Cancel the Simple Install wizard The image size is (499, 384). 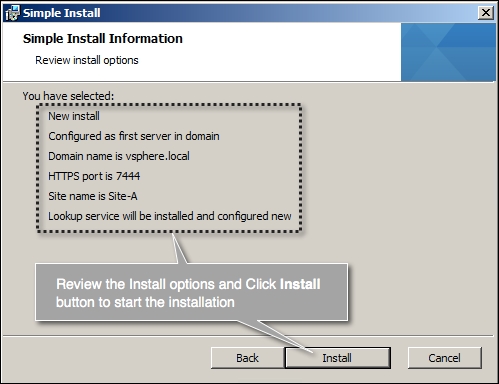coord(444,358)
